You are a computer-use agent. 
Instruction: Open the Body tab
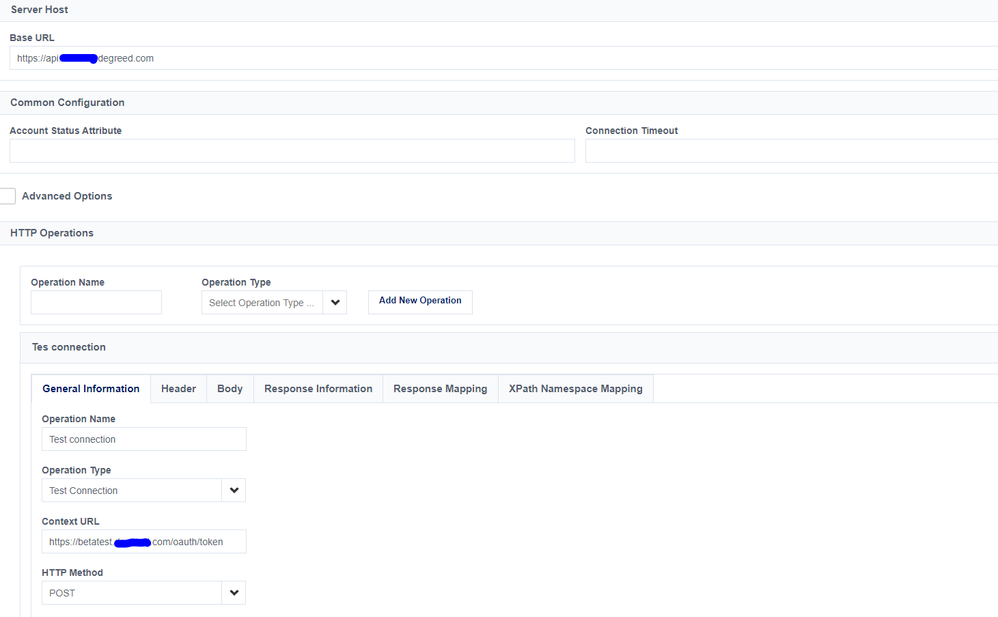pos(230,389)
